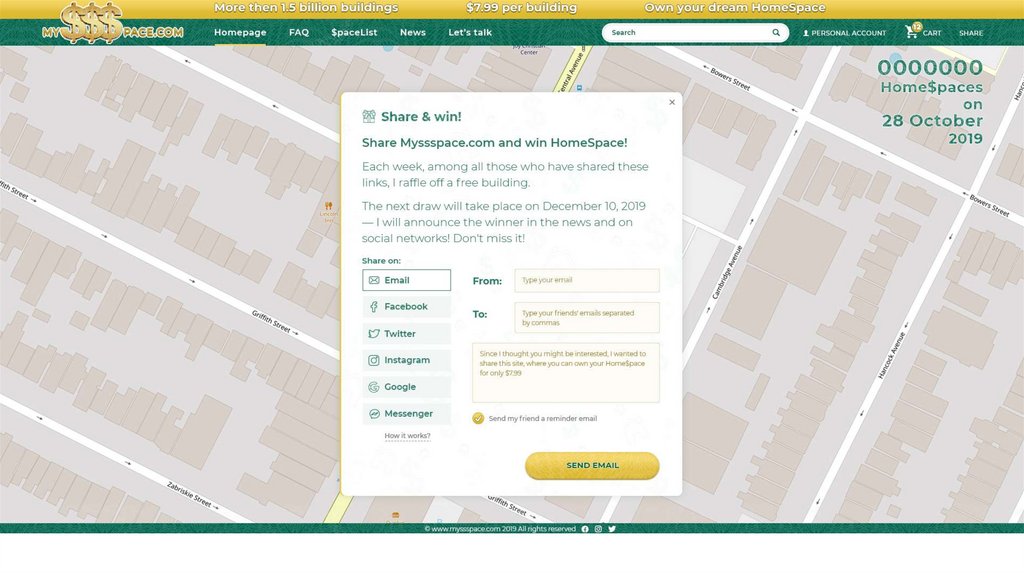
Task: Select Facebook share option
Action: tap(406, 307)
